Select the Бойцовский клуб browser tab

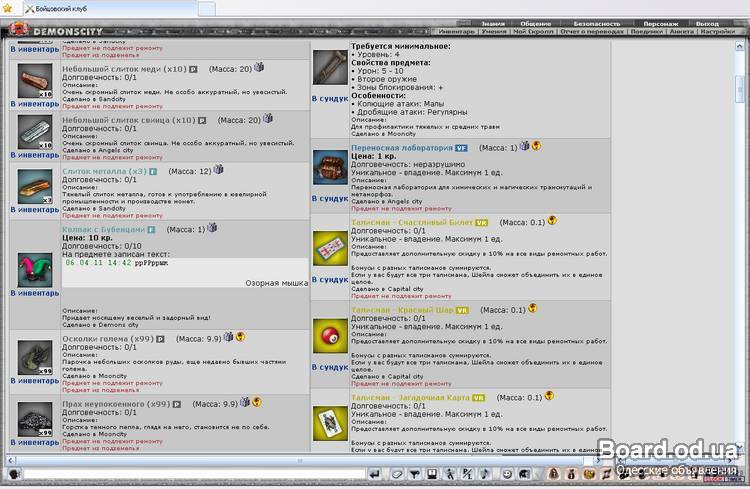point(110,9)
